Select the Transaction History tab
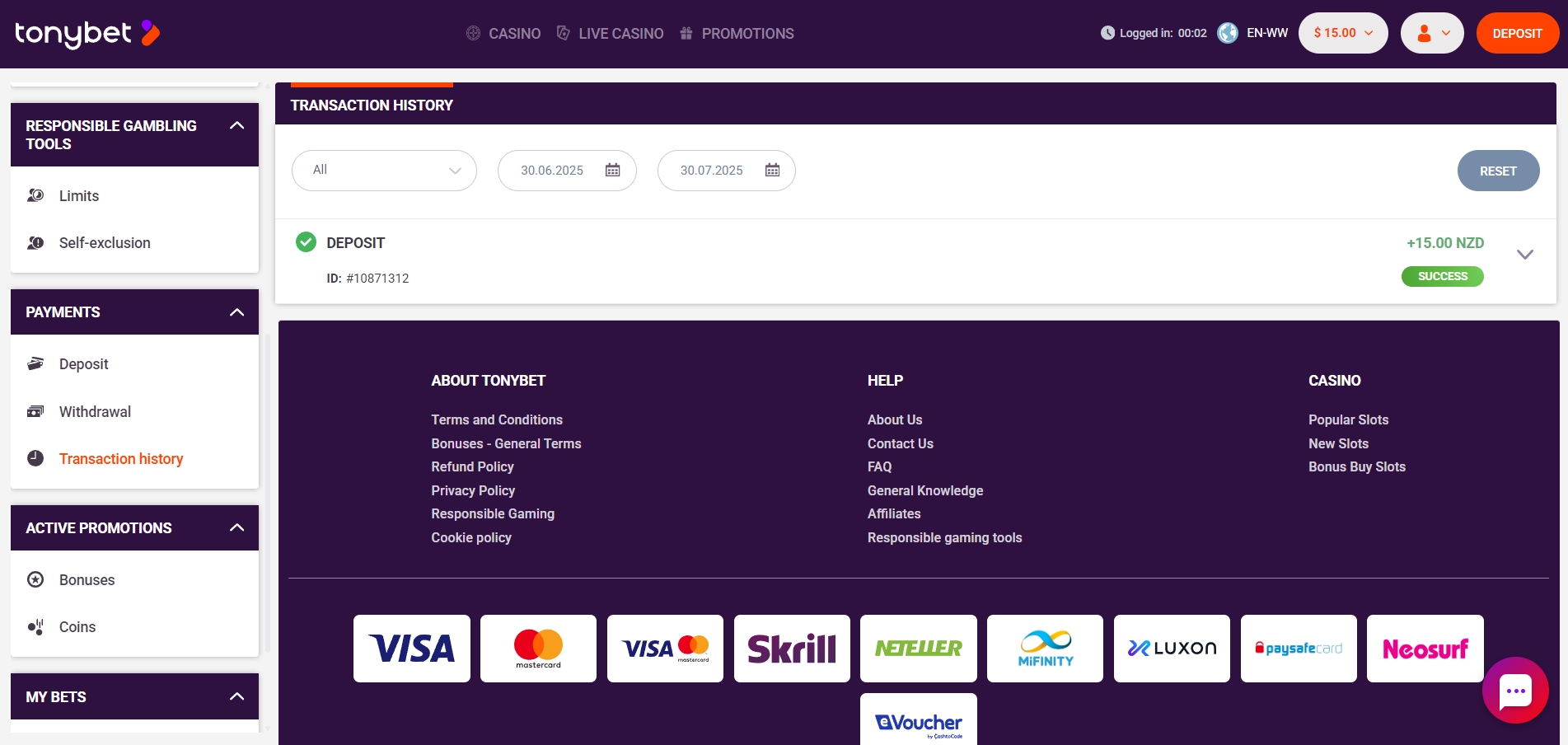 [x=372, y=105]
